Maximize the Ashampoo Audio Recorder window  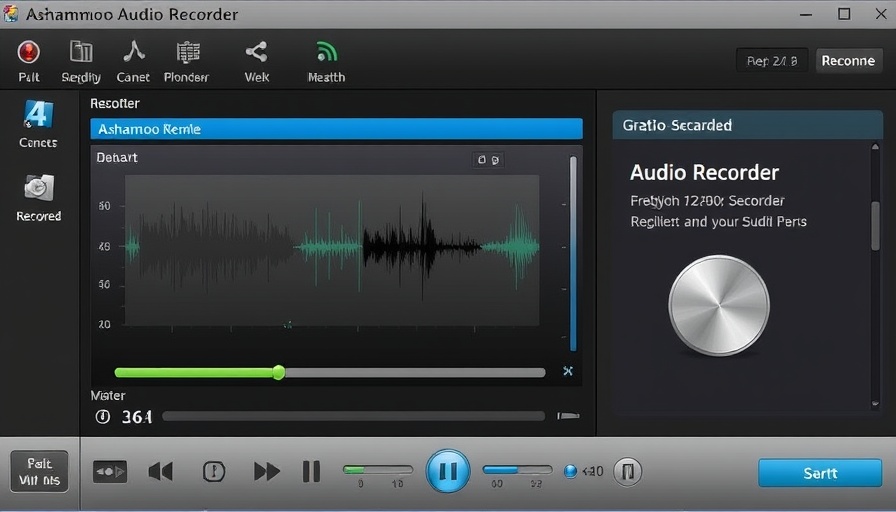coord(844,14)
